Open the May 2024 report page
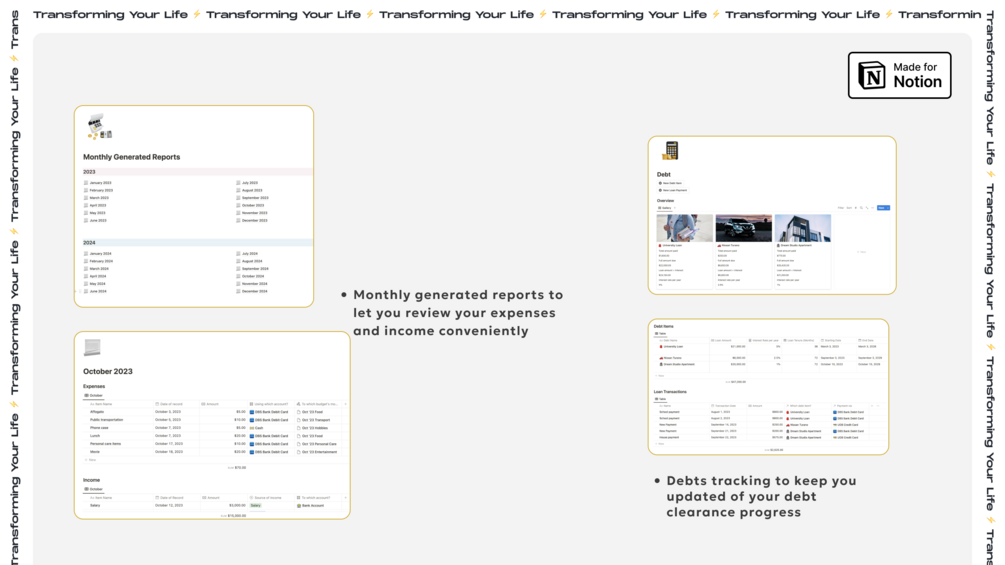Screen dimensions: 1005x565 [x=95, y=284]
